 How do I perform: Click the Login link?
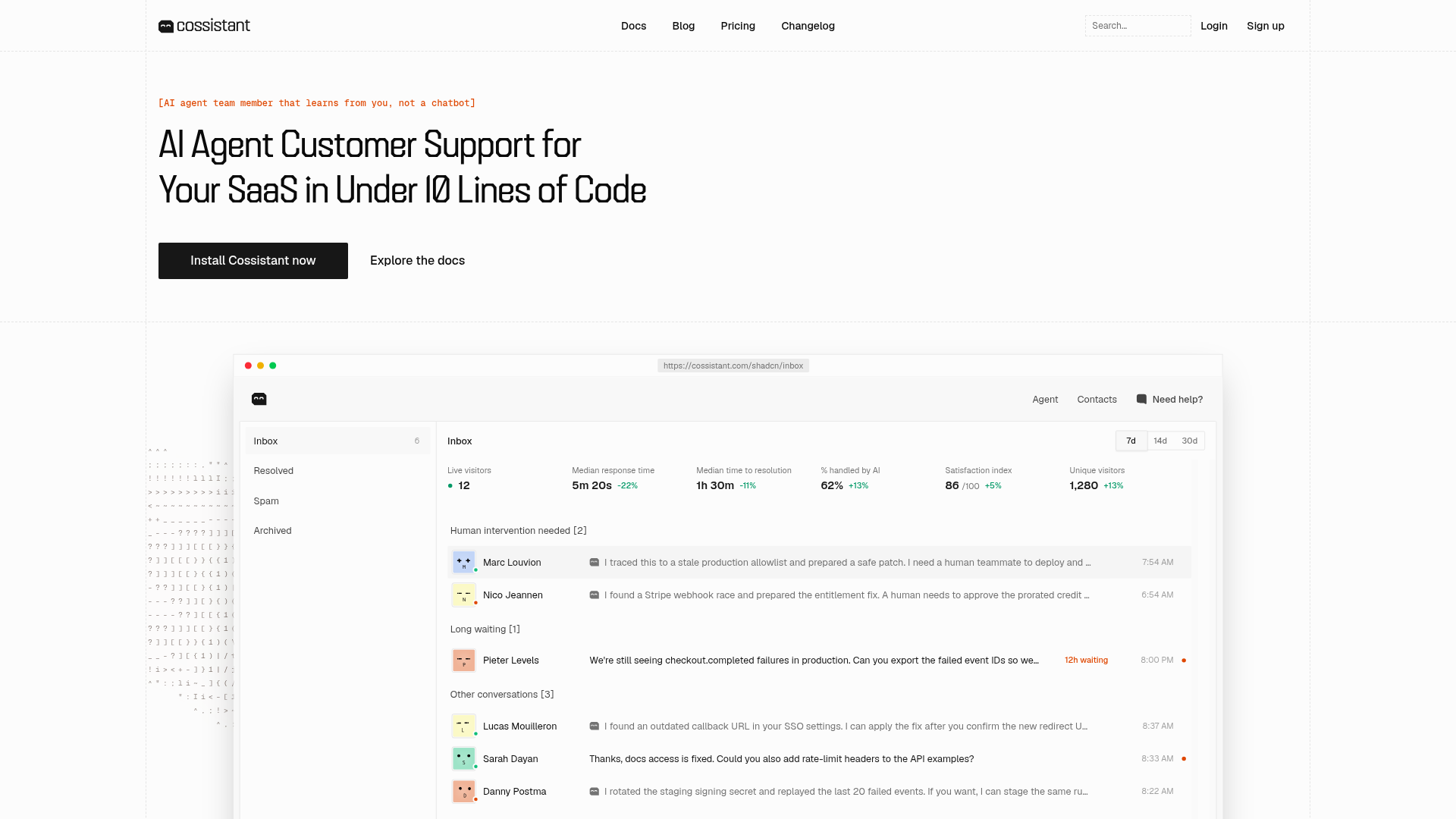[1214, 26]
